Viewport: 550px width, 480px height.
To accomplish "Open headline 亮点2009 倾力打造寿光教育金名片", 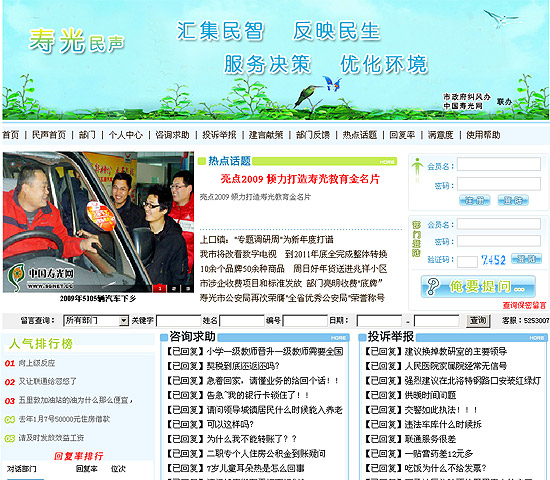I will tap(300, 179).
